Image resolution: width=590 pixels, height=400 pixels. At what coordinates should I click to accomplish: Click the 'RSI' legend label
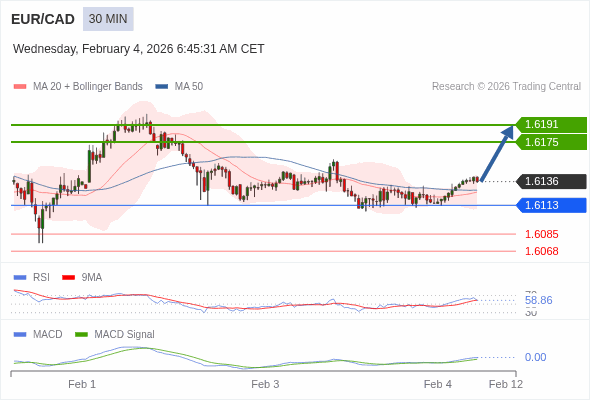41,278
